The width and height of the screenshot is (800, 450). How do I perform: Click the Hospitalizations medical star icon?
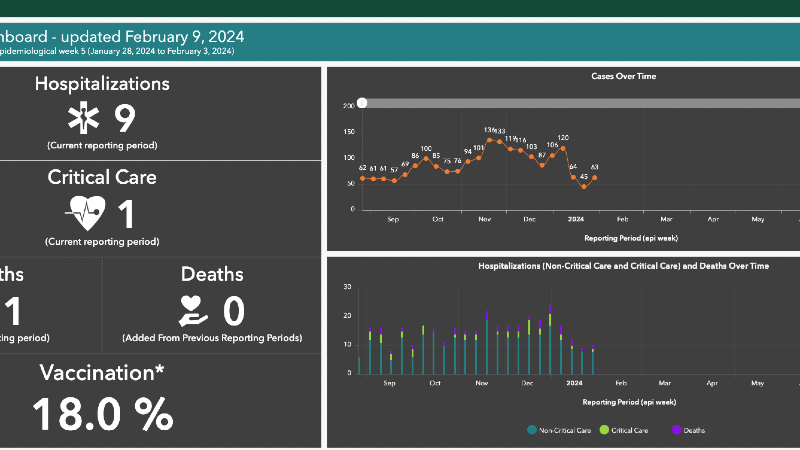[x=83, y=118]
